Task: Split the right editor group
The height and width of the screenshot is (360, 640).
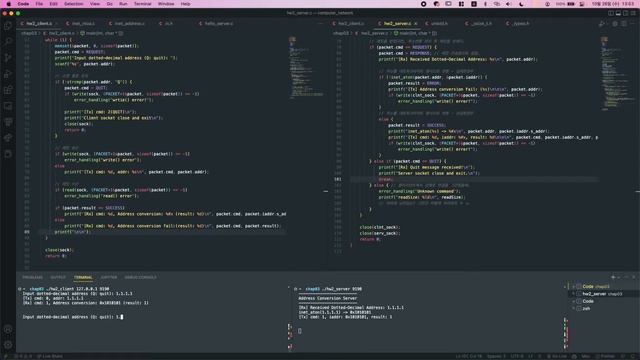Action: tap(624, 24)
